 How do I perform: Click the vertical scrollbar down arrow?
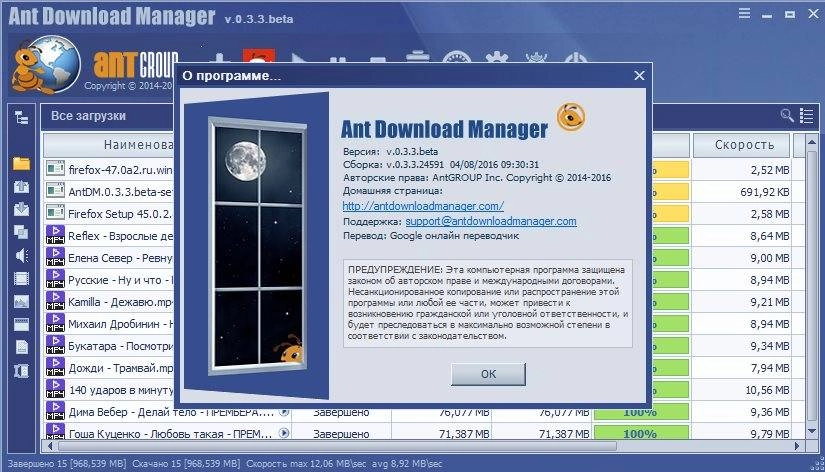click(812, 431)
